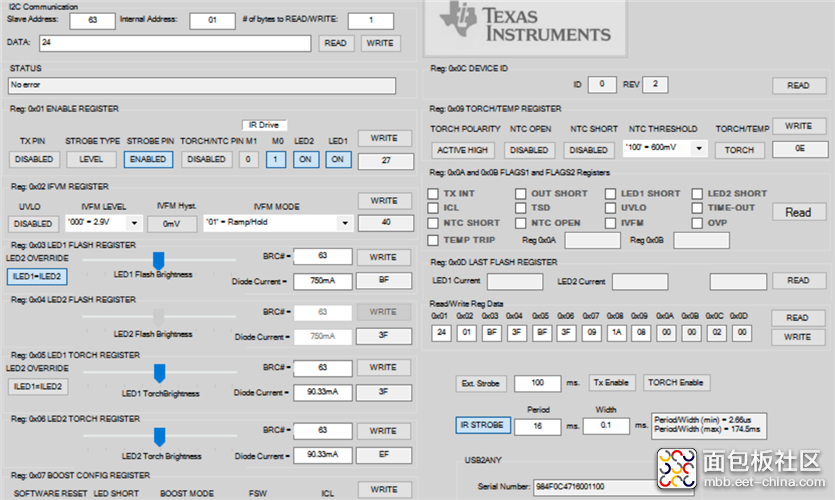The height and width of the screenshot is (500, 835).
Task: Toggle the UVLO DISABLED button
Action: tap(33, 224)
